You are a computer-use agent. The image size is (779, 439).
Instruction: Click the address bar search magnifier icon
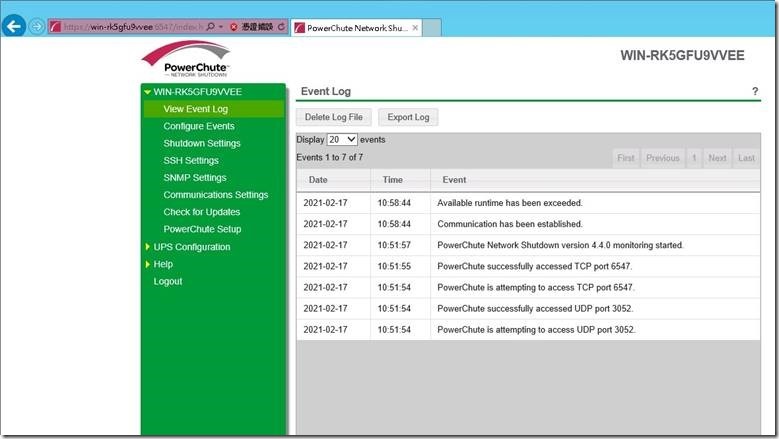coord(209,27)
